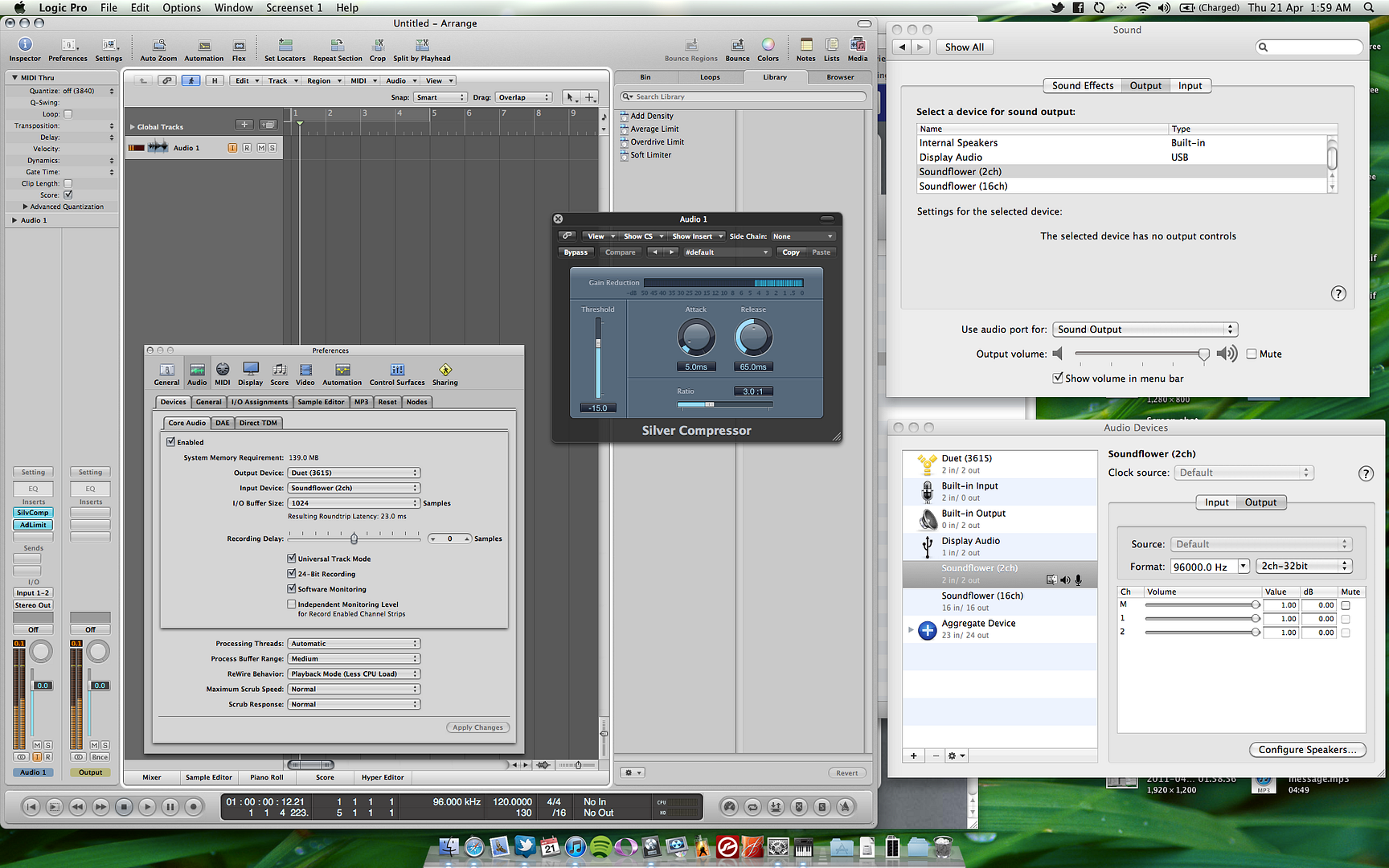Adjust the Recording Delay slider

[354, 538]
